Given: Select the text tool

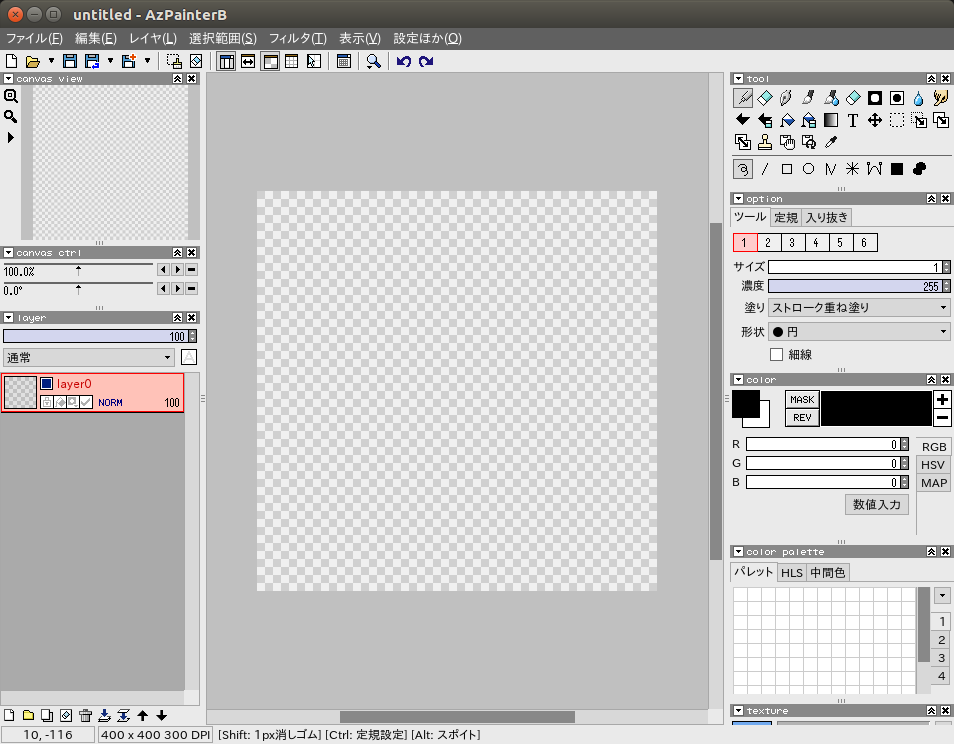Looking at the screenshot, I should click(852, 120).
